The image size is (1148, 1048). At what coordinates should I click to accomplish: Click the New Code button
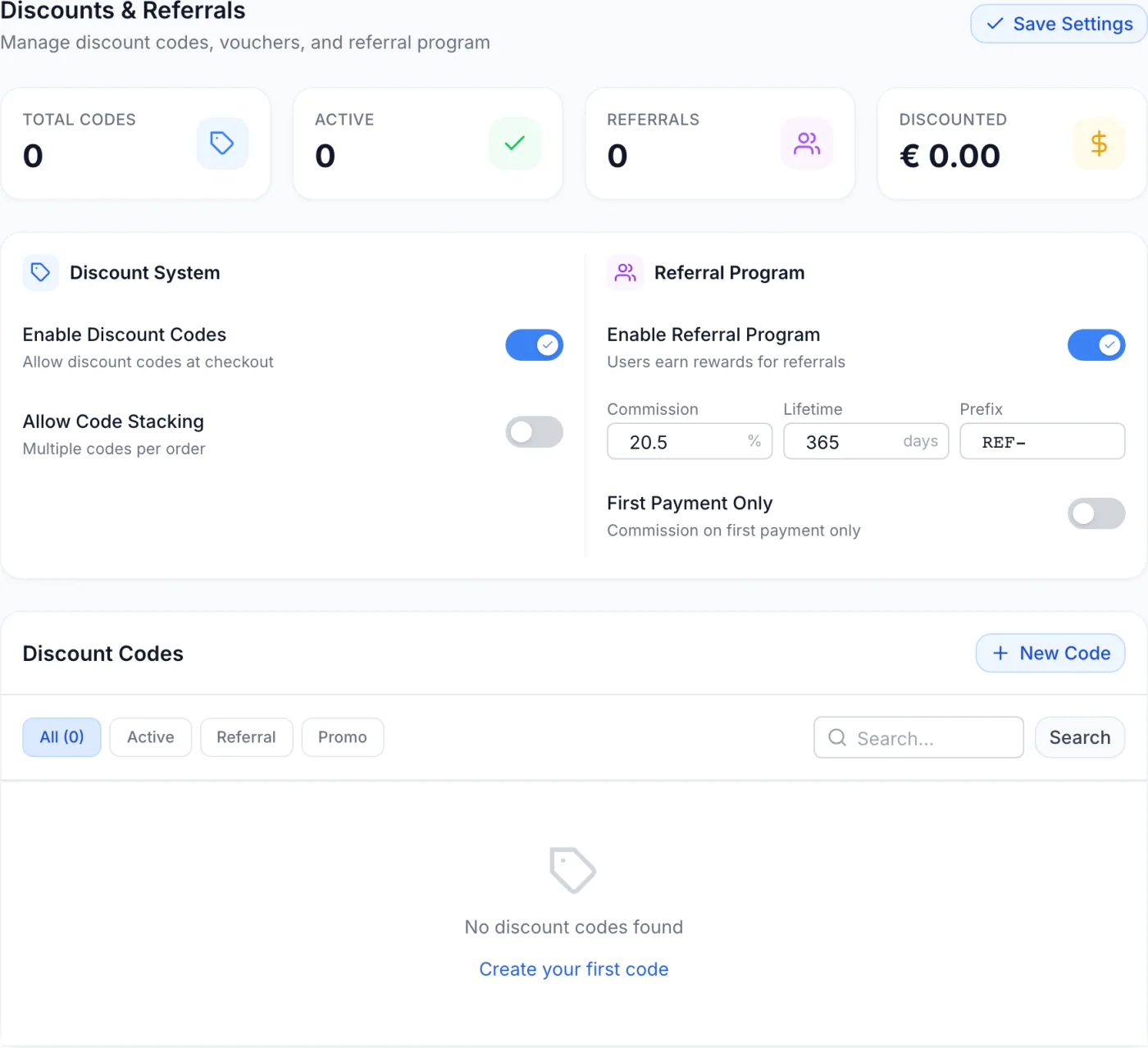pyautogui.click(x=1050, y=653)
